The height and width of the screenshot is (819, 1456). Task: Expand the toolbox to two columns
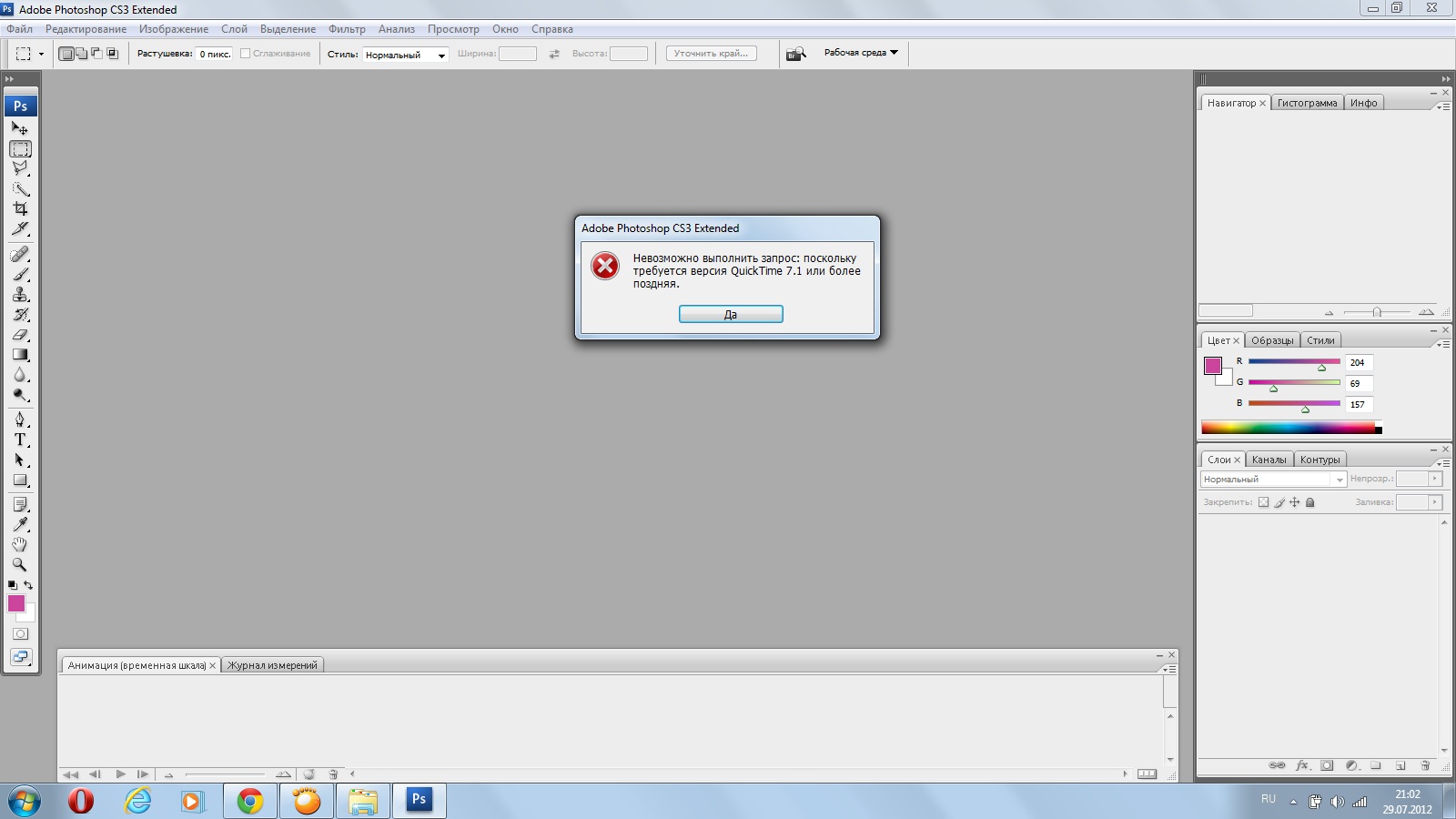[x=9, y=79]
